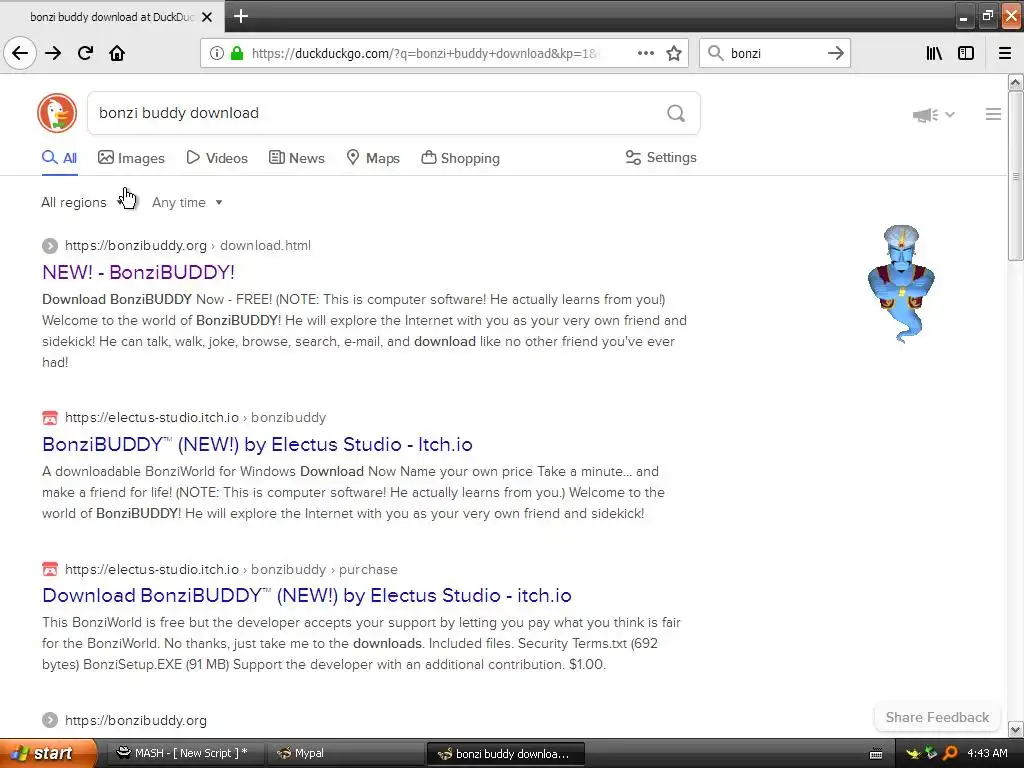1024x768 pixels.
Task: Click the DuckDuckGo duck logo
Action: (57, 113)
